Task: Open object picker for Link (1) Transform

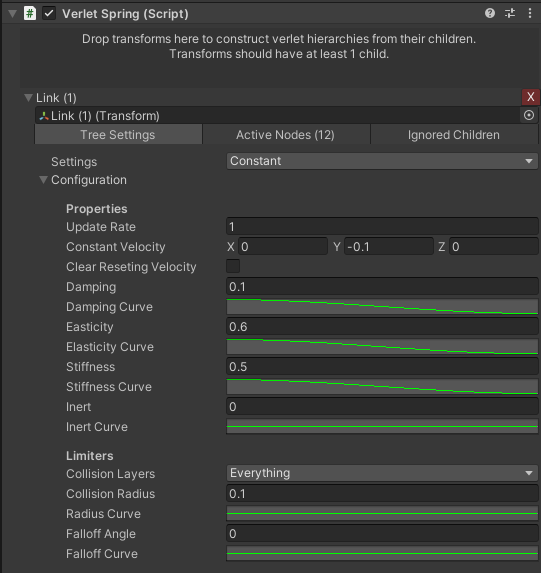Action: pyautogui.click(x=529, y=115)
